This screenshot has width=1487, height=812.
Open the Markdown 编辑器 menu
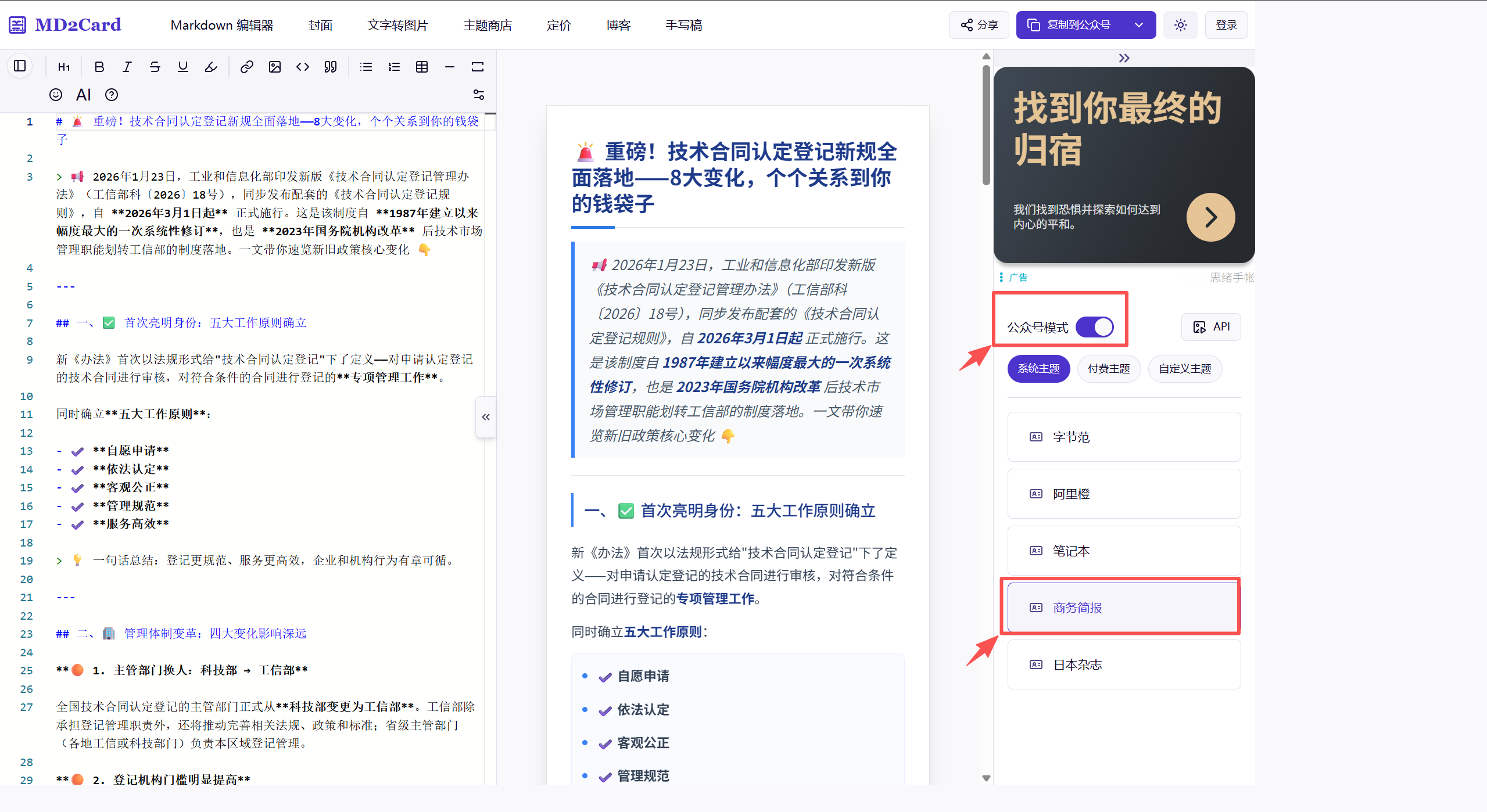coord(222,25)
